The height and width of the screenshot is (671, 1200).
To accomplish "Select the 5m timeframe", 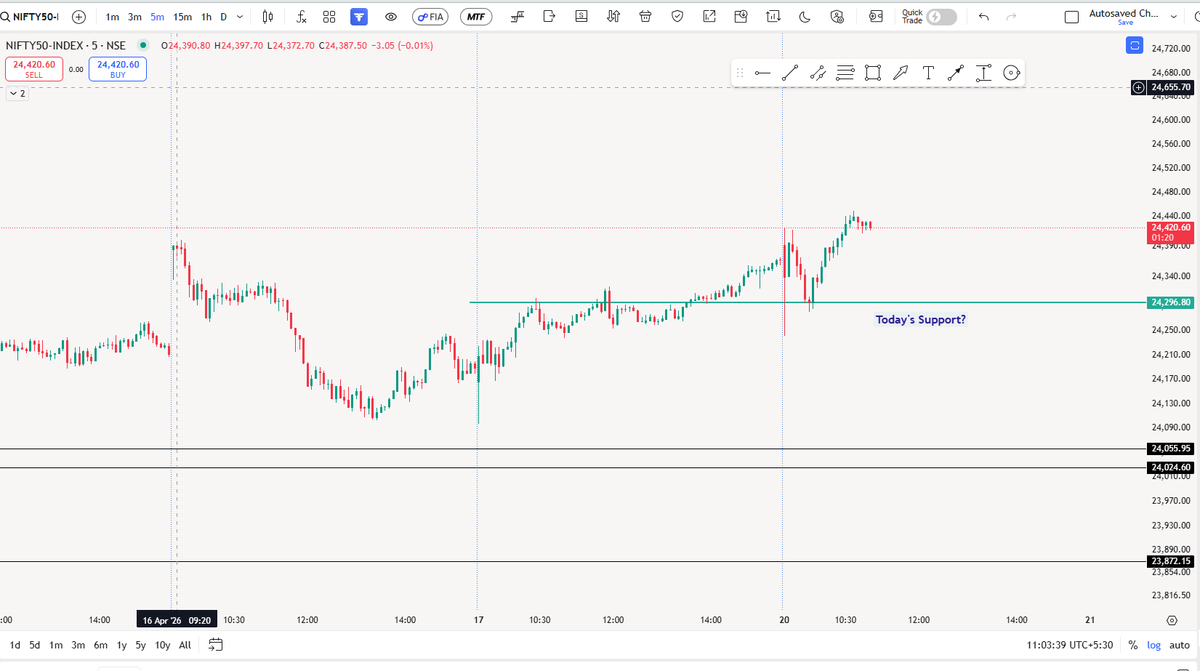I will 158,17.
